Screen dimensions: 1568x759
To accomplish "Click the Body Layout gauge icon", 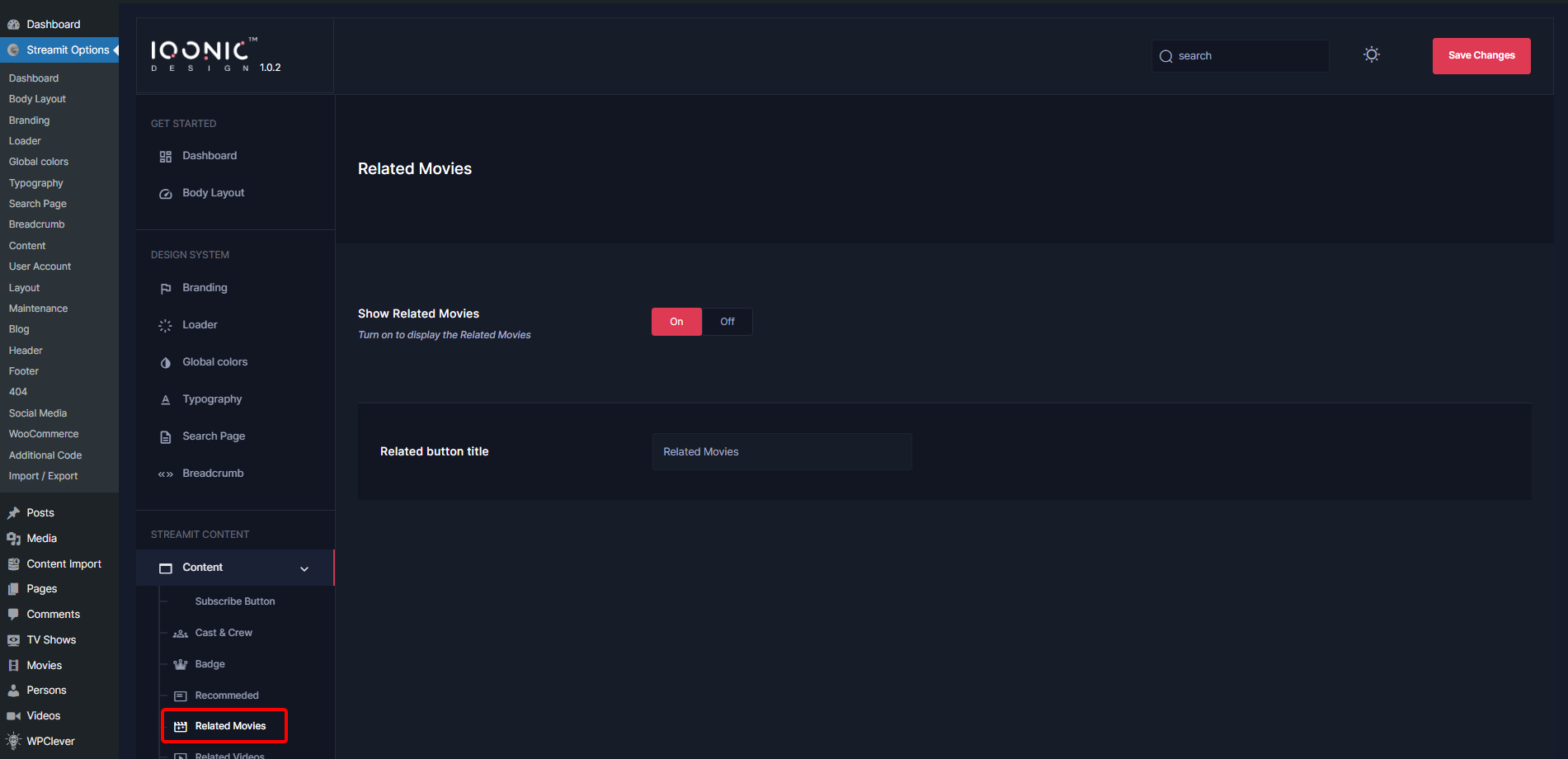I will click(166, 194).
